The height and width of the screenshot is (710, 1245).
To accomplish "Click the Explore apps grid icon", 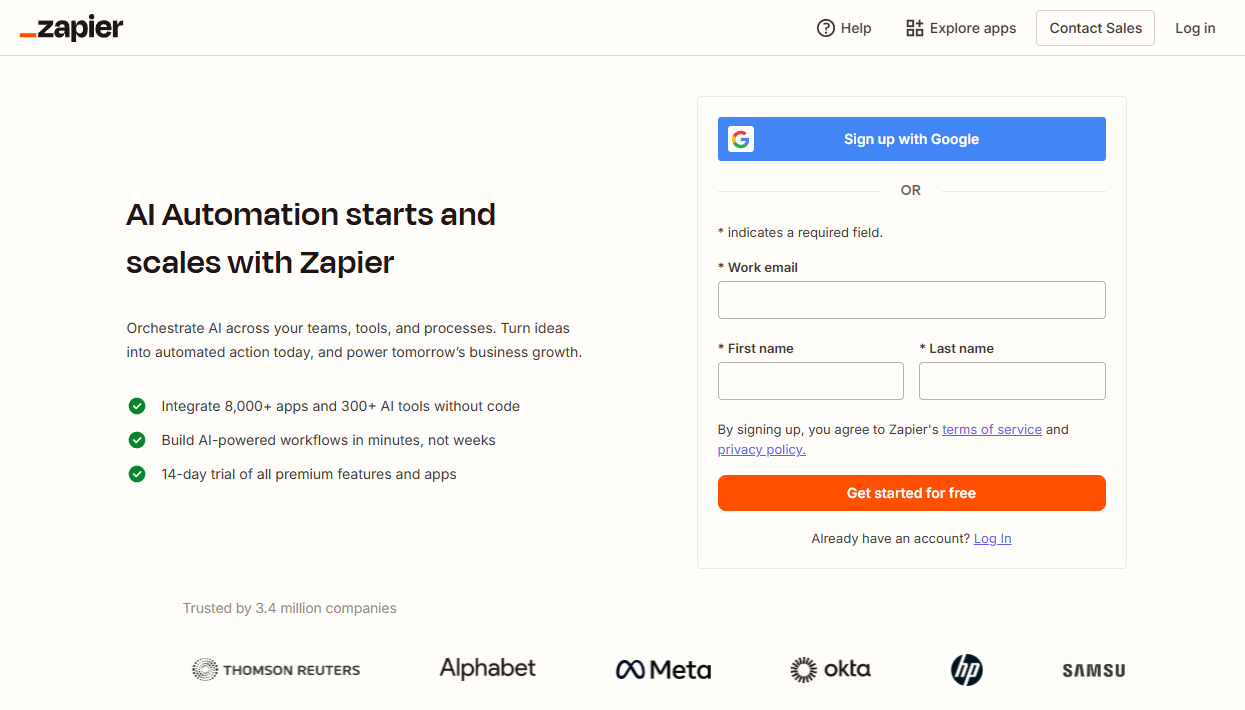I will coord(913,28).
